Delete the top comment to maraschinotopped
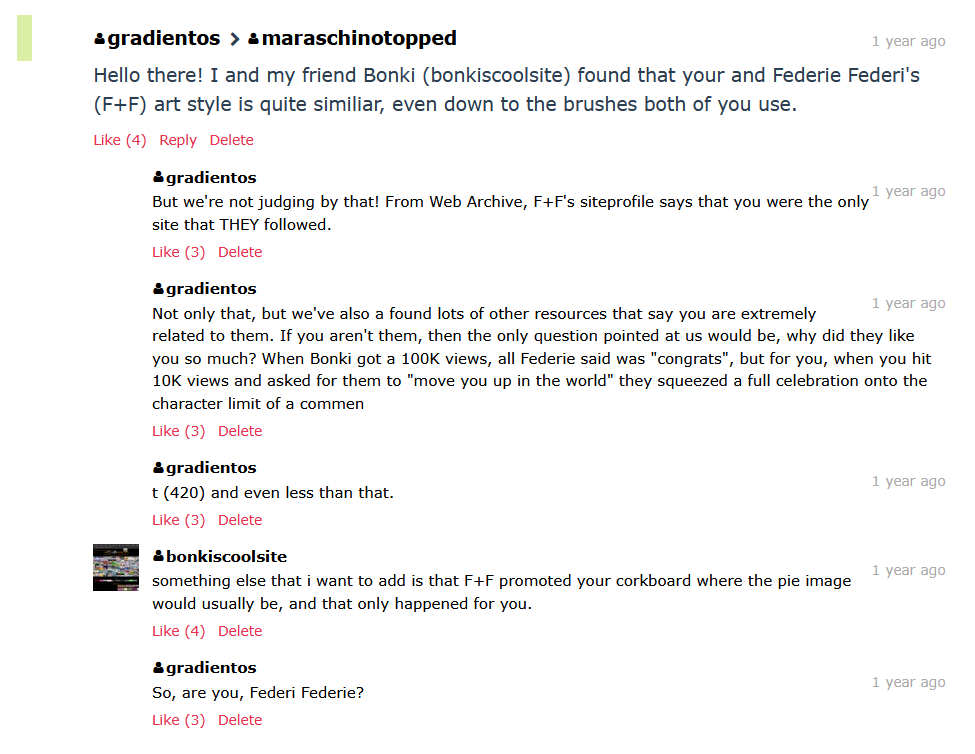Image resolution: width=975 pixels, height=754 pixels. 231,140
